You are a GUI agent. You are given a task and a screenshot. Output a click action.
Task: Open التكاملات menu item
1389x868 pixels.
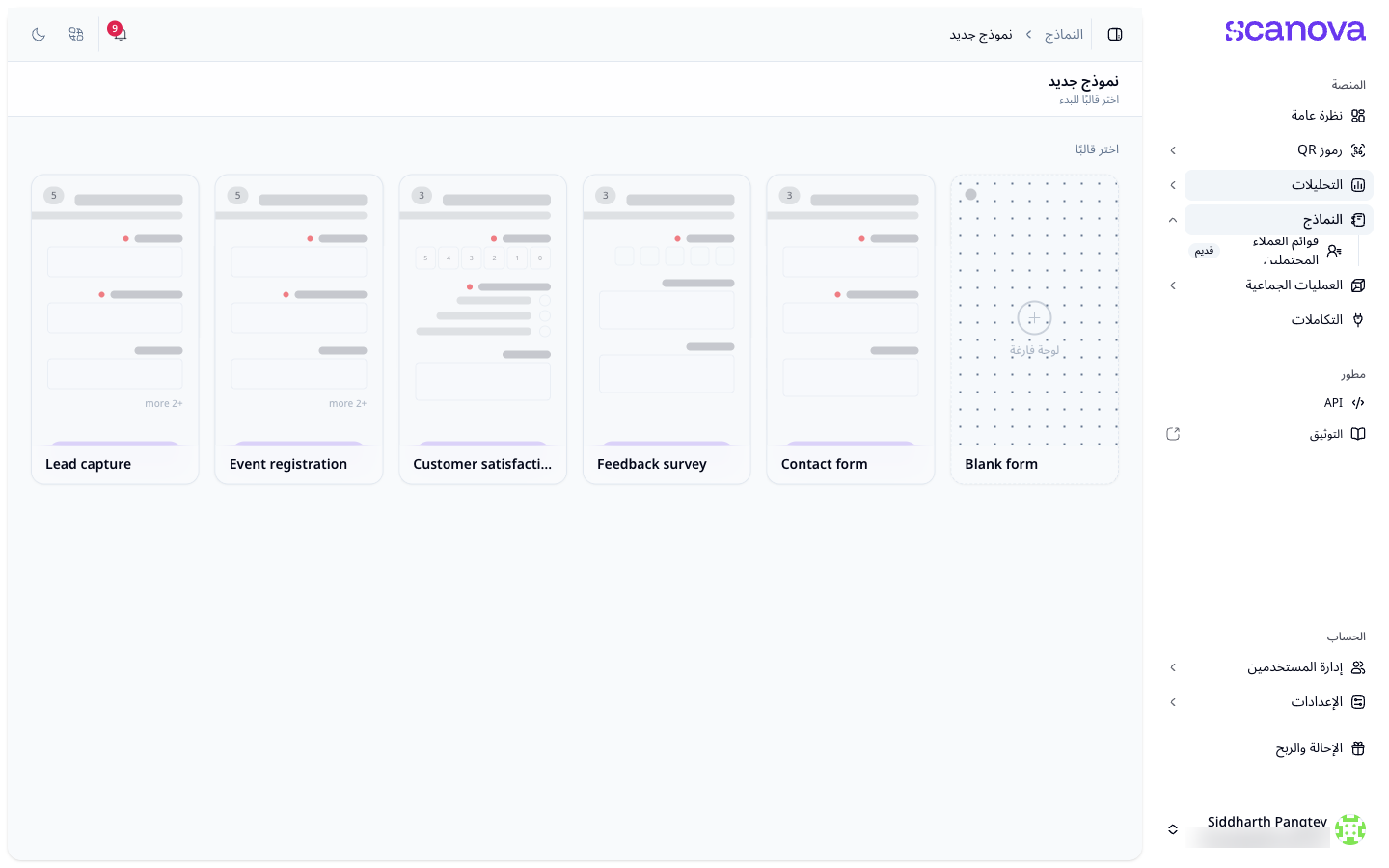click(1279, 320)
